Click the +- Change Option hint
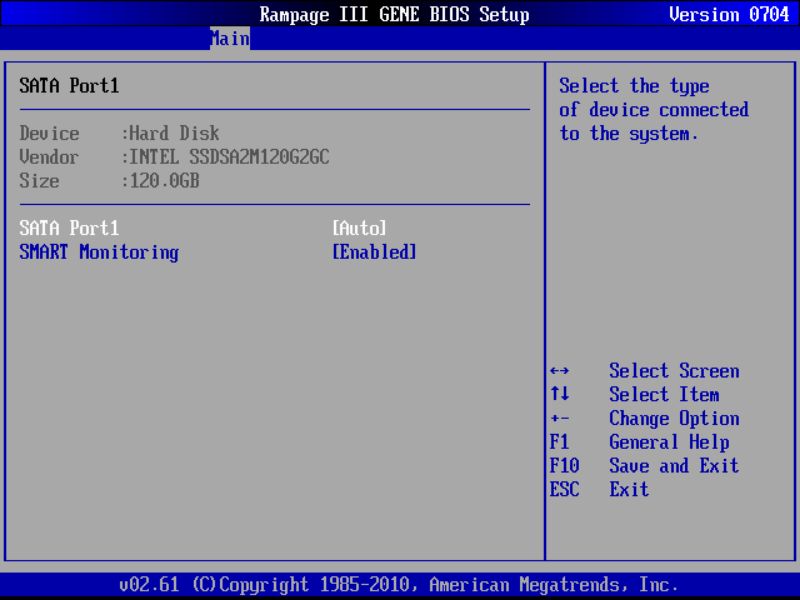 (x=644, y=418)
